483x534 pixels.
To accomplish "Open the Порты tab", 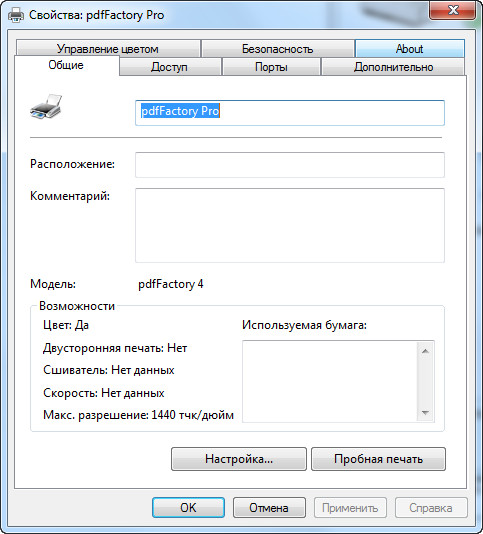I will click(x=271, y=67).
